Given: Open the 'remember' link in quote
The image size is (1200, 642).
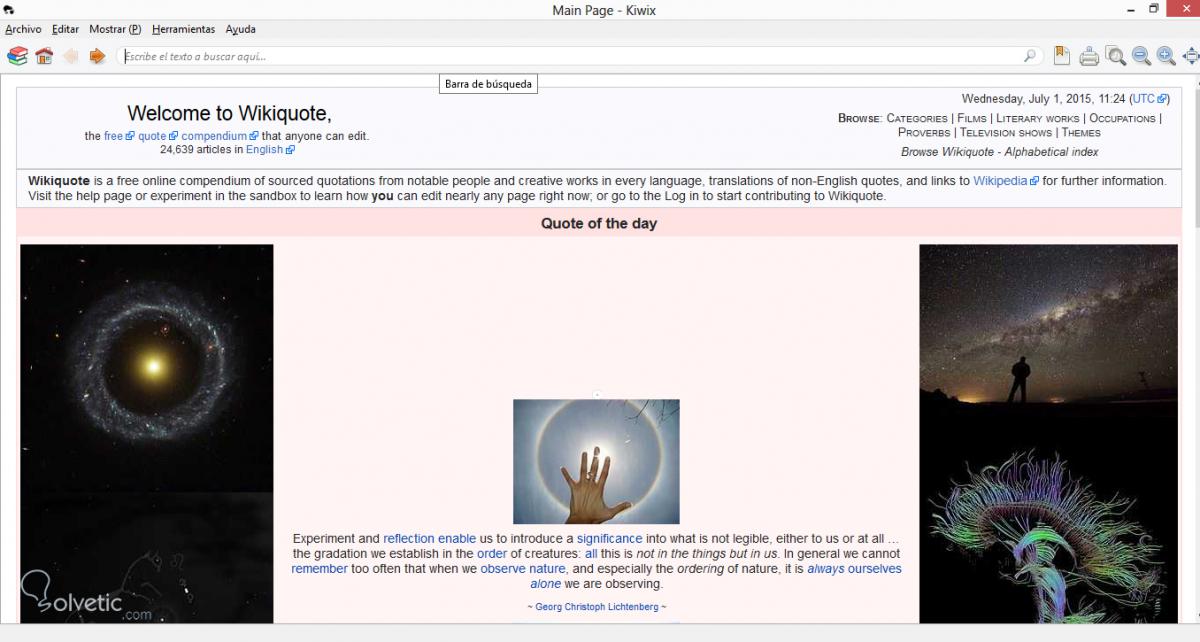Looking at the screenshot, I should (320, 569).
